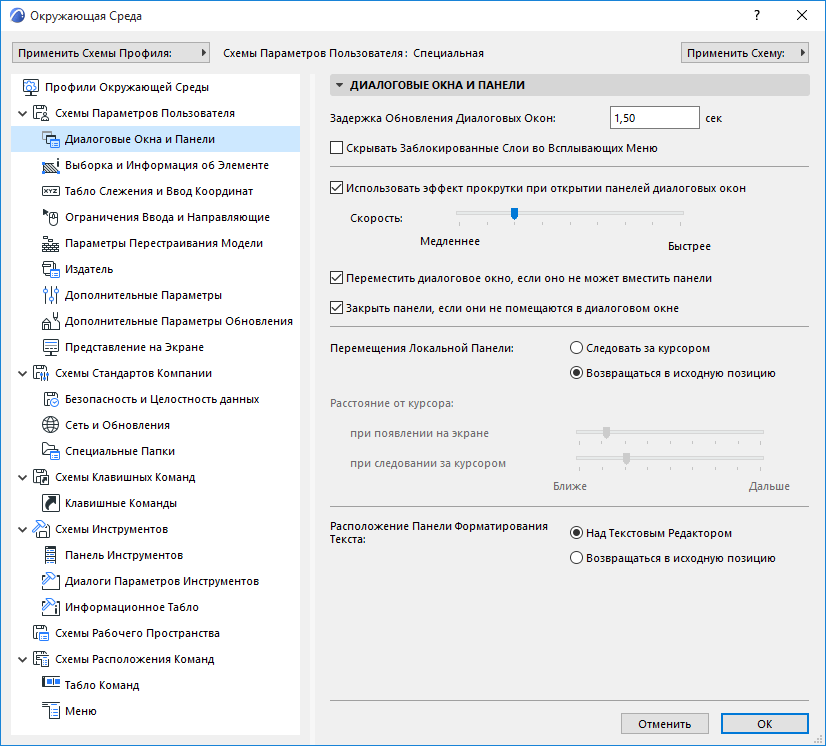Click the Издатель icon
Screen dimensions: 826x746
coord(51,269)
